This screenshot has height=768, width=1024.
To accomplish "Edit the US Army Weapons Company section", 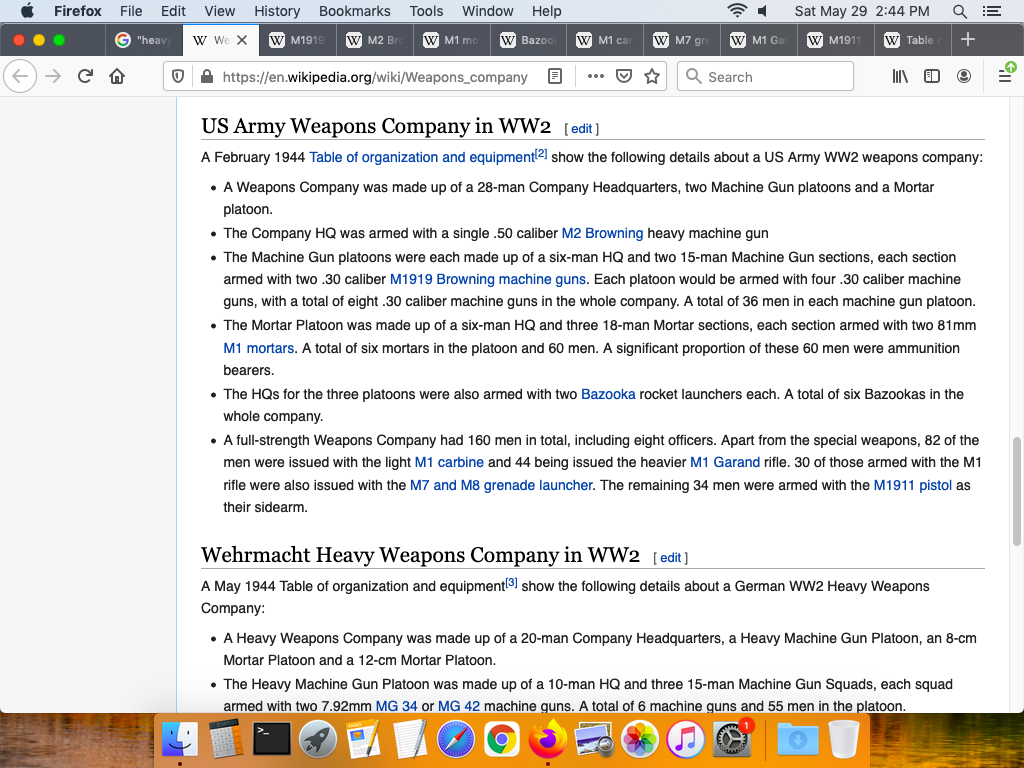I will click(581, 129).
